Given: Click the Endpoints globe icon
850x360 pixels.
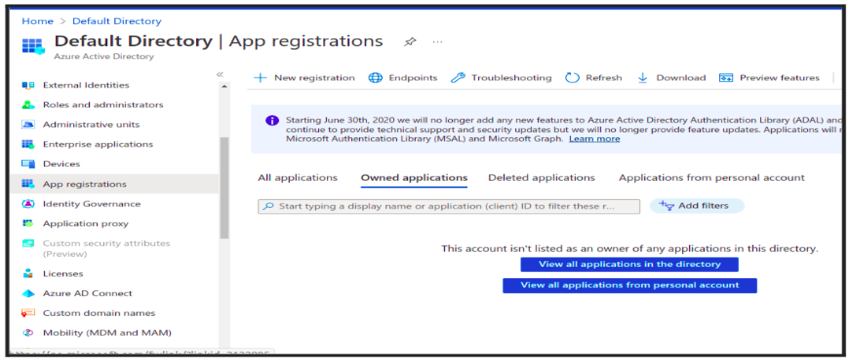Looking at the screenshot, I should coord(375,78).
